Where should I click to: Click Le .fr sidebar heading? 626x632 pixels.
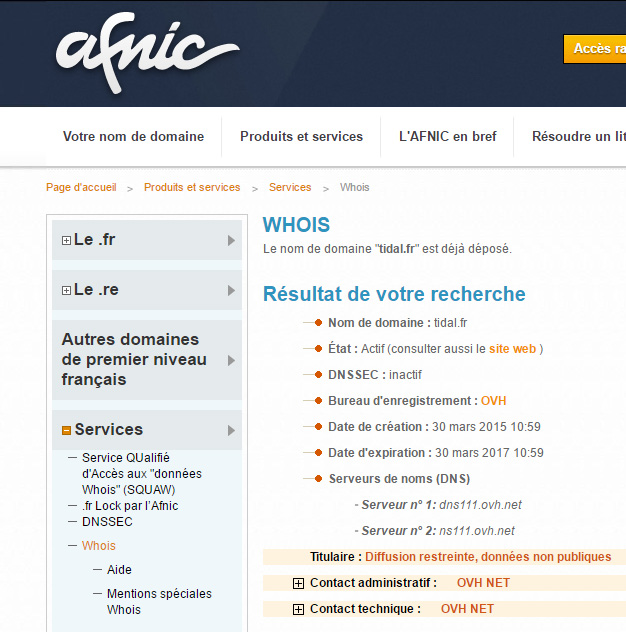pyautogui.click(x=94, y=240)
